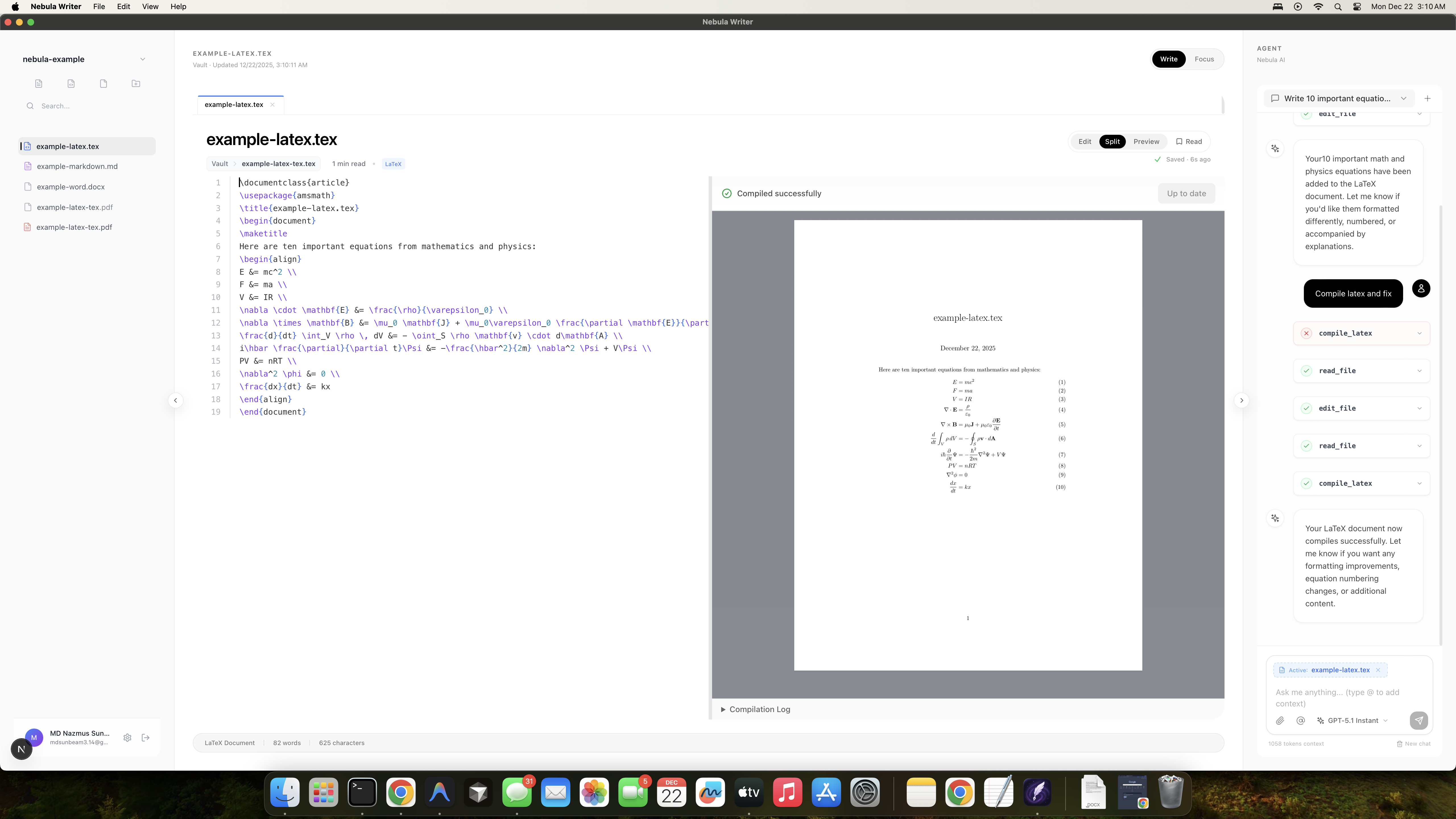The width and height of the screenshot is (1456, 819).
Task: Click the new code file icon
Action: click(71, 84)
